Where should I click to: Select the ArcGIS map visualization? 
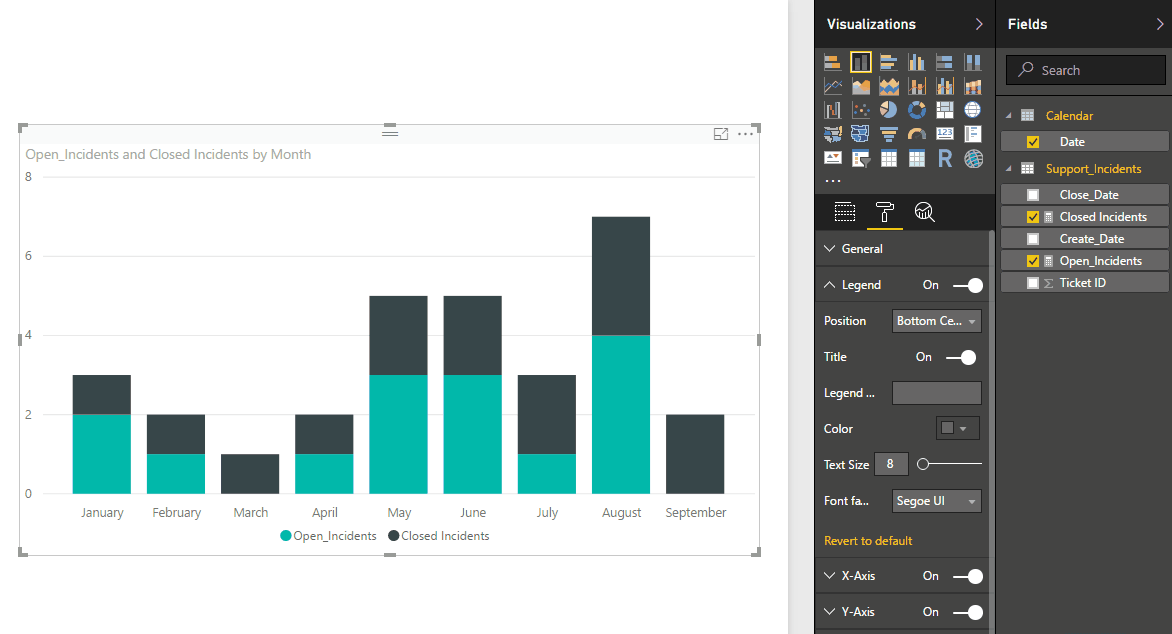pos(972,158)
